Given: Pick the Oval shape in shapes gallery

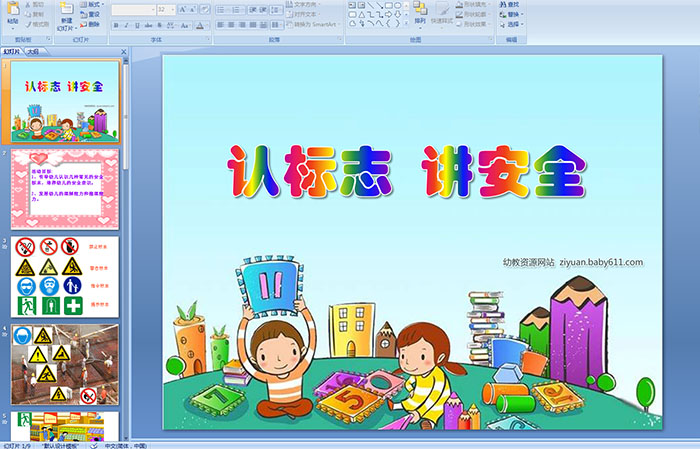Looking at the screenshot, I should [x=397, y=5].
